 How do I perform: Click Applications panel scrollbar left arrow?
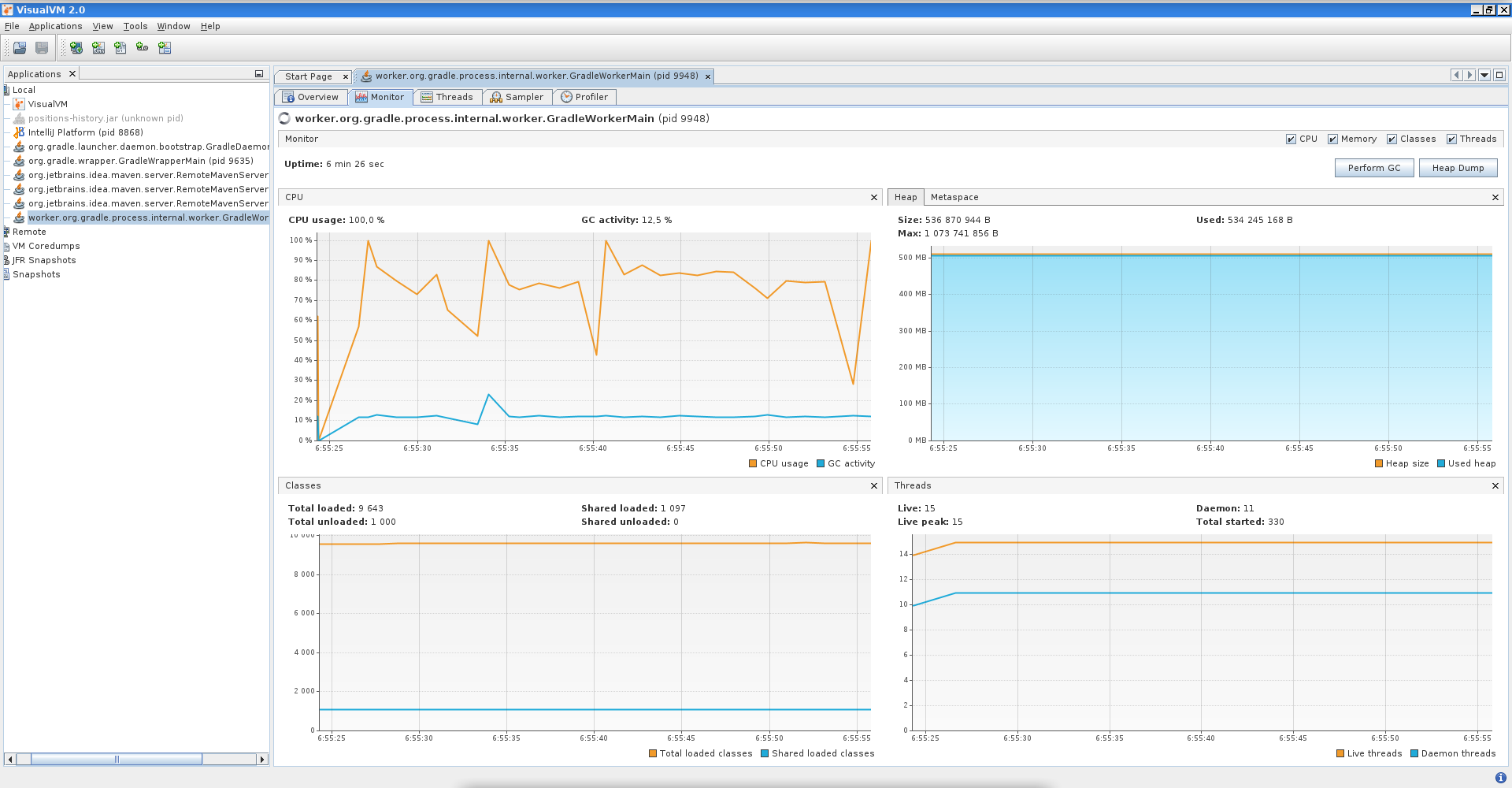click(x=10, y=759)
